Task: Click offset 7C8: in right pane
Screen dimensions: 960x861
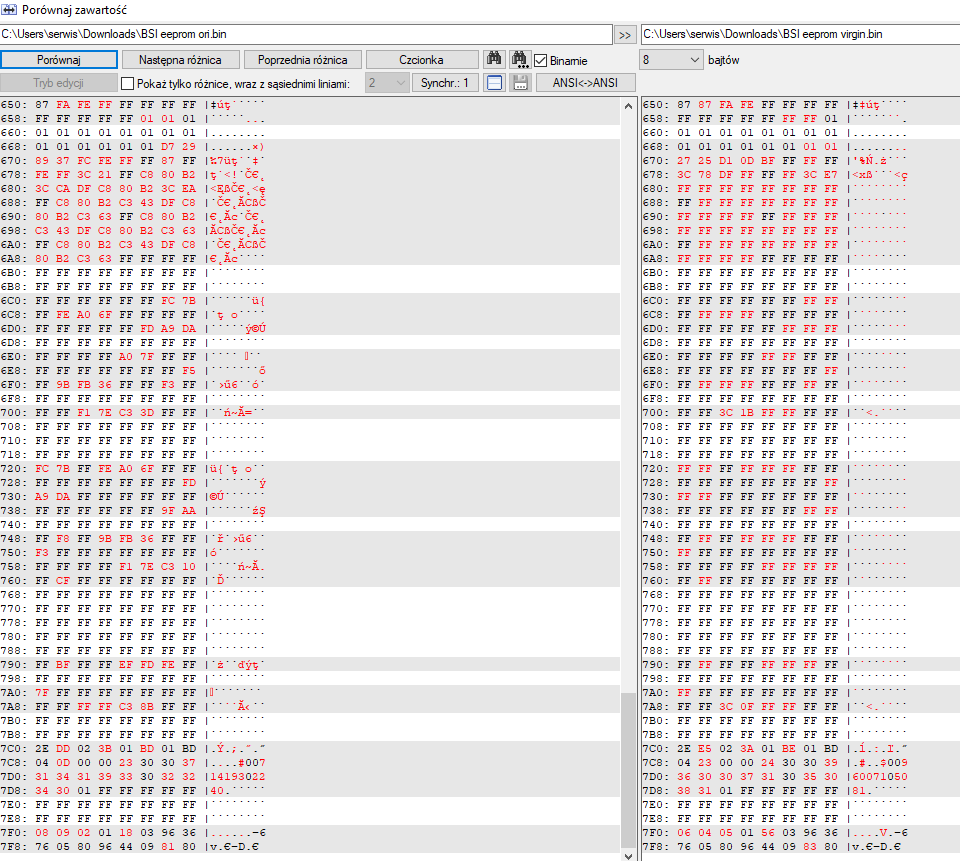Action: 656,762
